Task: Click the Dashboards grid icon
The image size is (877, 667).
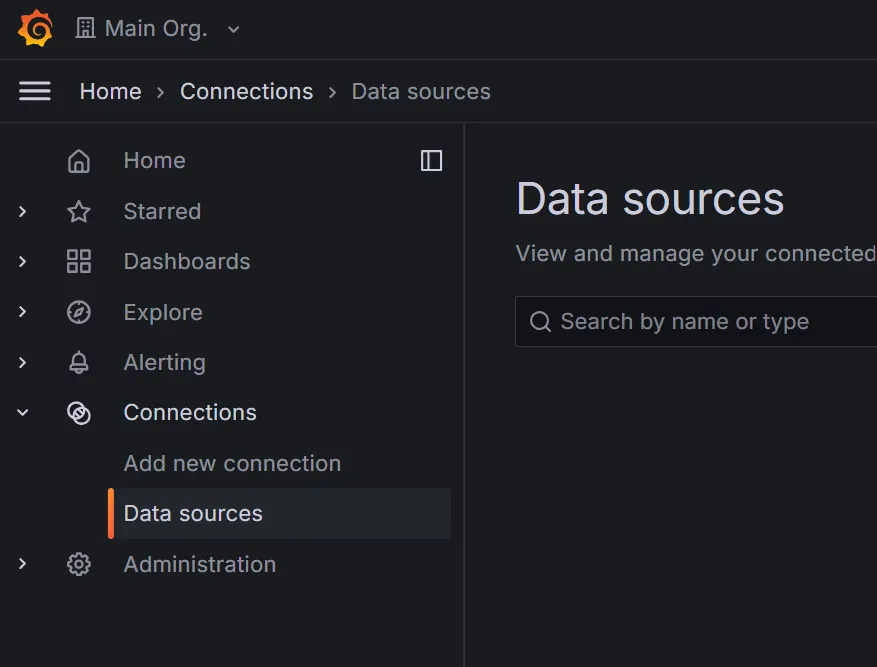Action: coord(79,262)
